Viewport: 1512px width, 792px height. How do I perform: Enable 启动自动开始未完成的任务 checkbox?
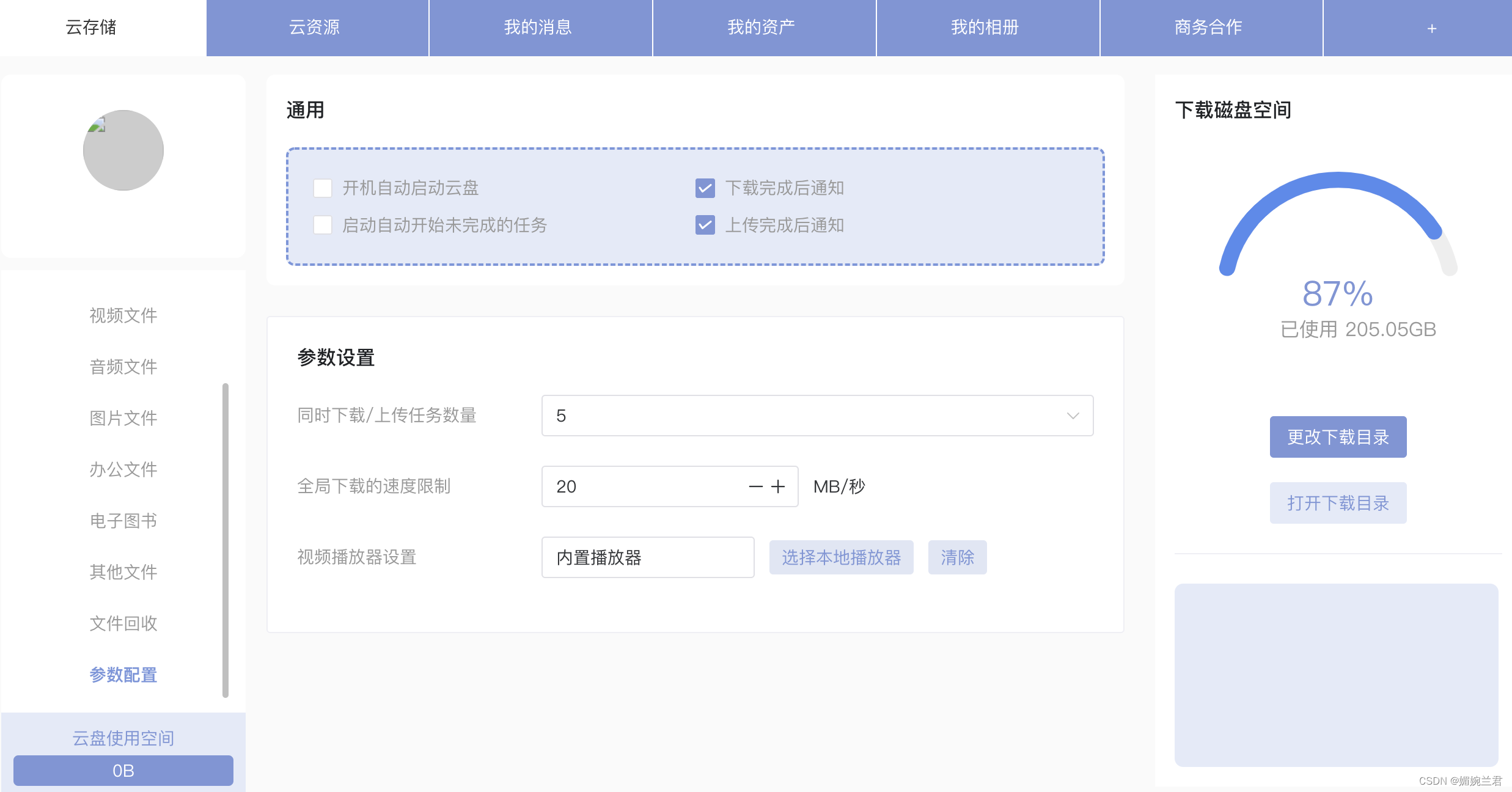(x=323, y=225)
